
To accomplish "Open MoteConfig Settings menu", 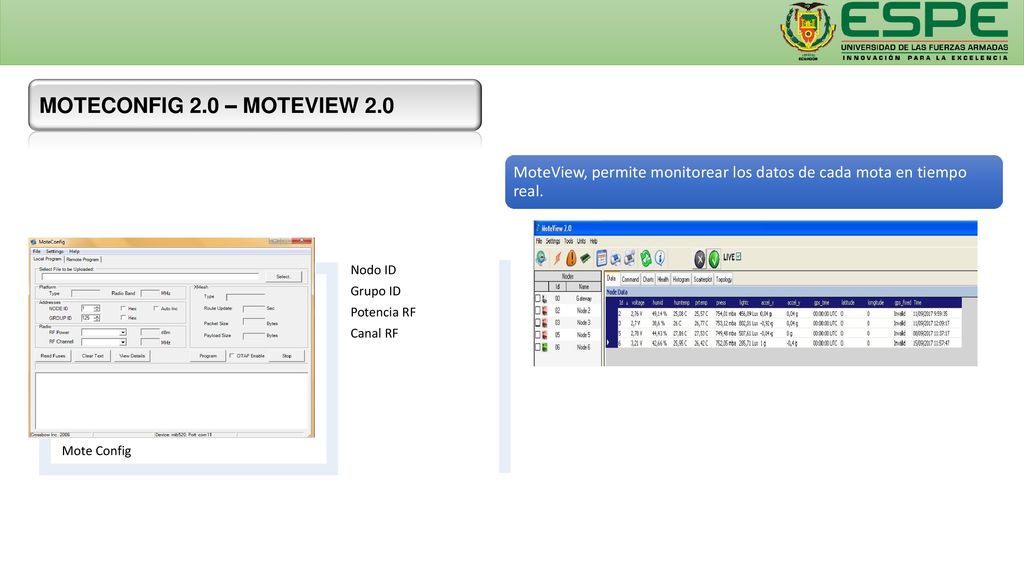I will (55, 251).
